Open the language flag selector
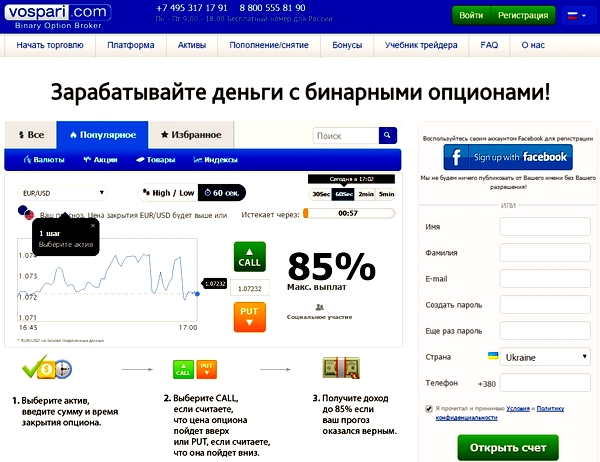Screen dimensions: 600x462 click(574, 16)
